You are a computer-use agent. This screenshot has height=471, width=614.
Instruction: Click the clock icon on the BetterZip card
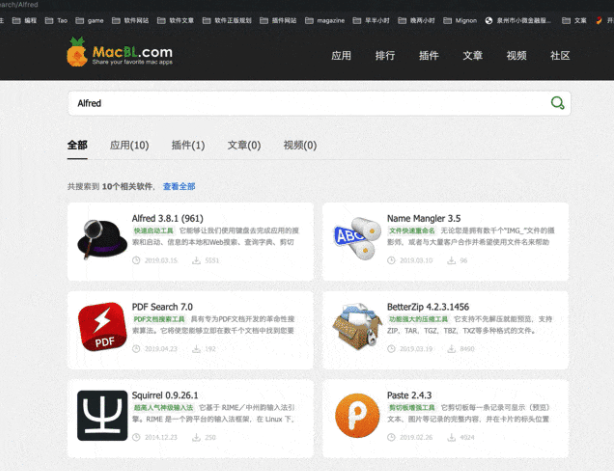(391, 349)
